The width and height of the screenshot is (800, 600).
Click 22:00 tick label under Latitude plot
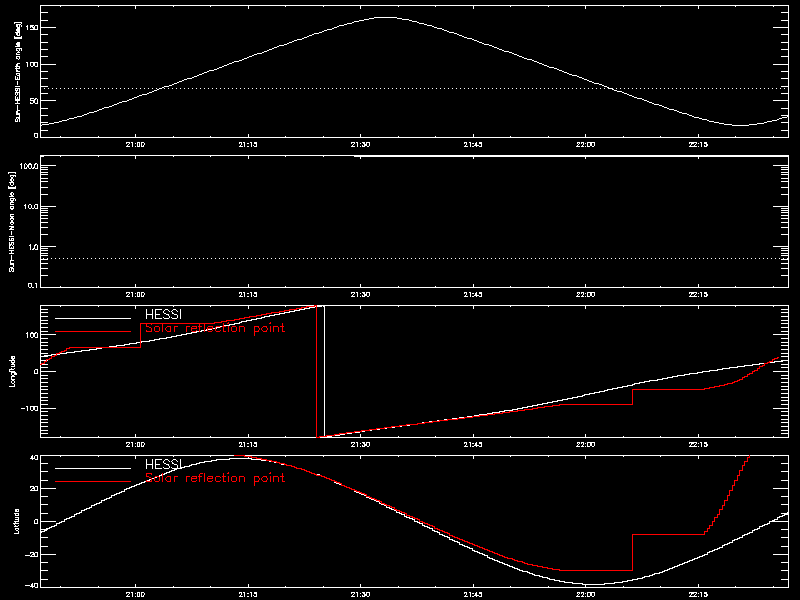586,594
